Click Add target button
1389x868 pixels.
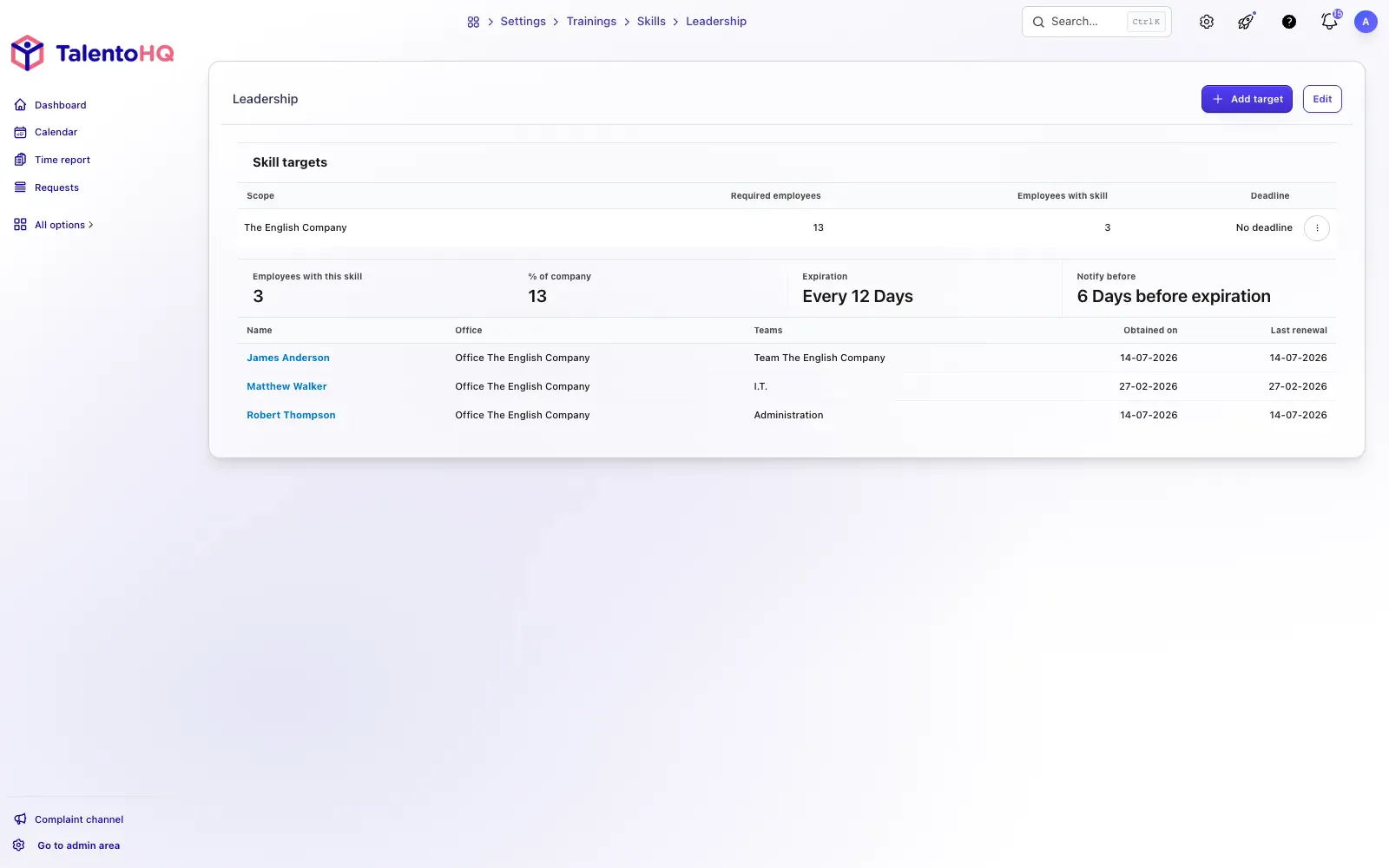(x=1247, y=99)
